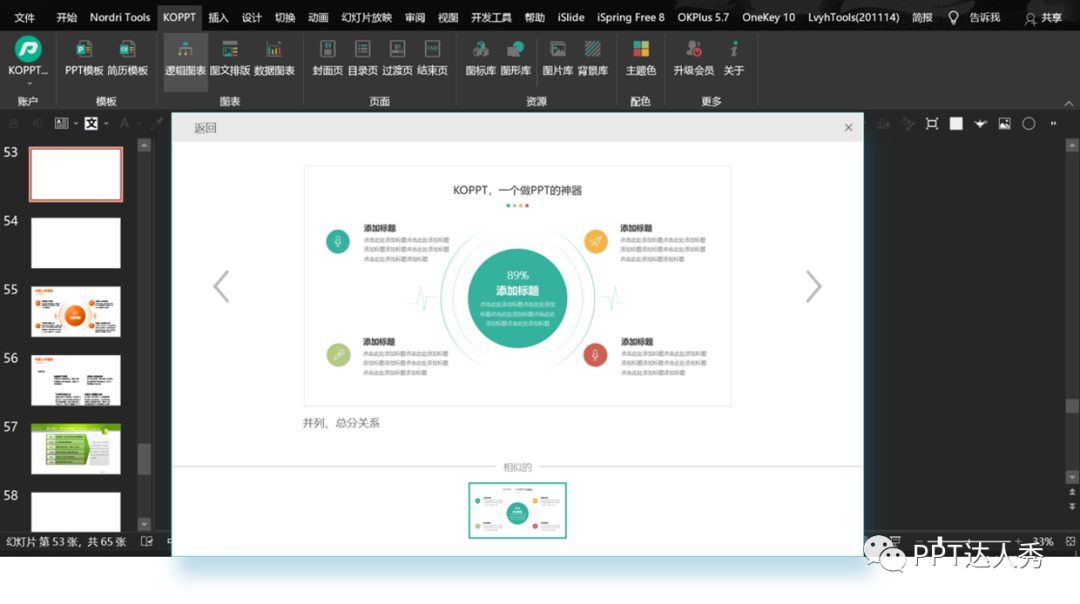The height and width of the screenshot is (604, 1080).
Task: Collapse the ribbon with the chevron
Action: click(1068, 103)
